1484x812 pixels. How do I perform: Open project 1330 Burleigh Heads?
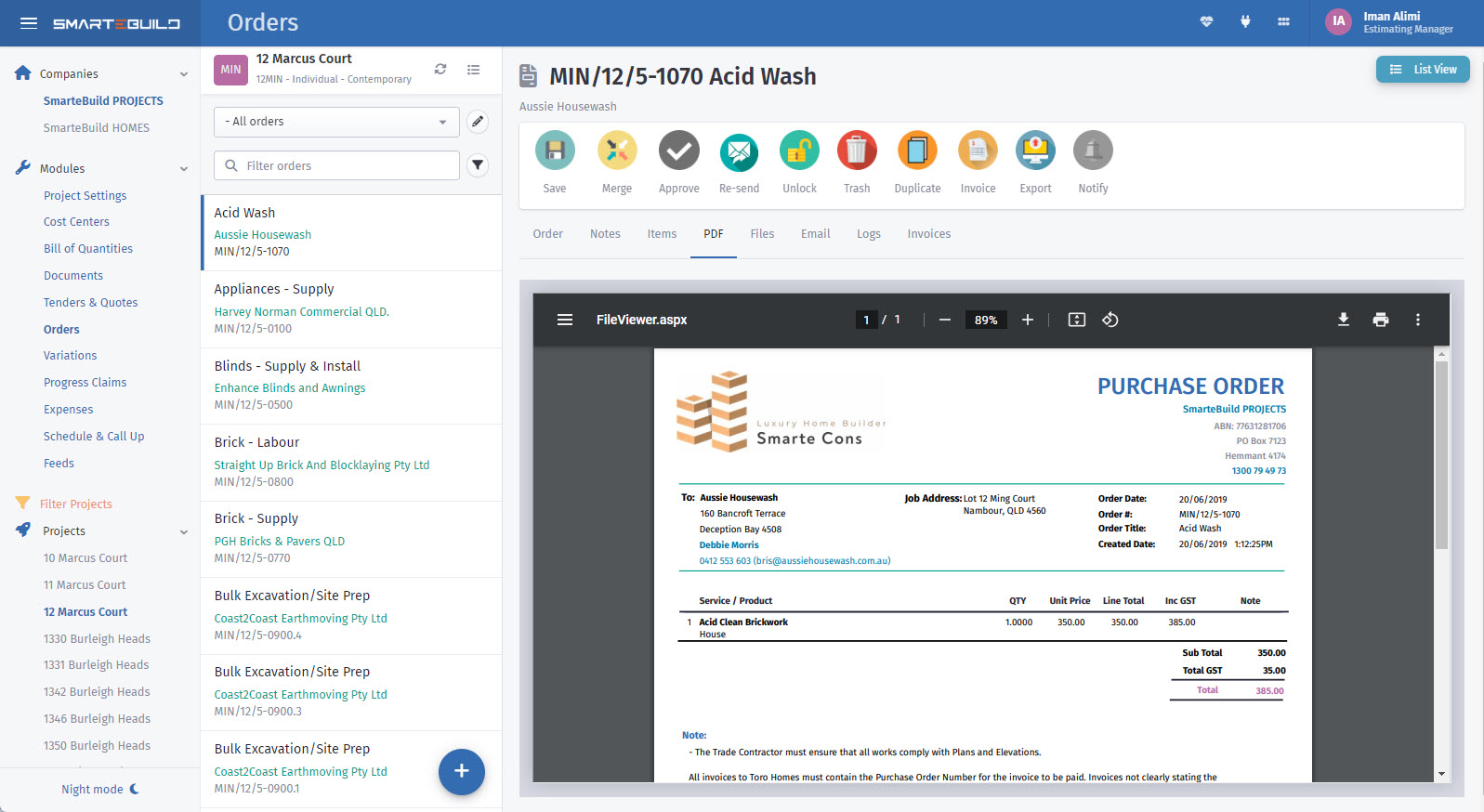click(x=97, y=639)
